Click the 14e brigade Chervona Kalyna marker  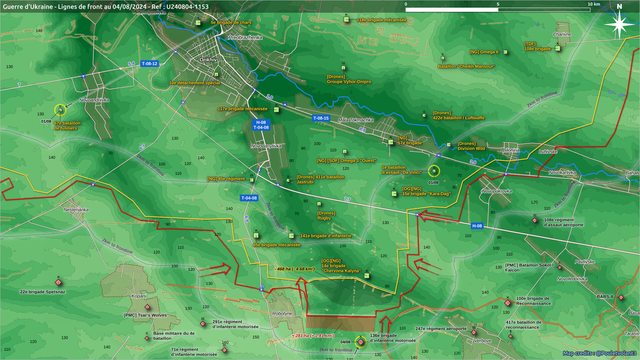(367, 276)
